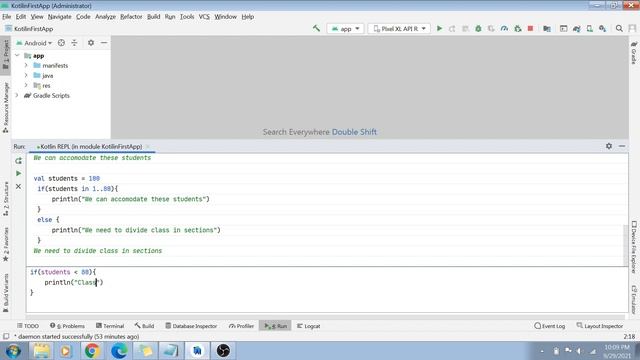The image size is (640, 360).
Task: Hide the Project panel with minus icon
Action: (x=104, y=43)
